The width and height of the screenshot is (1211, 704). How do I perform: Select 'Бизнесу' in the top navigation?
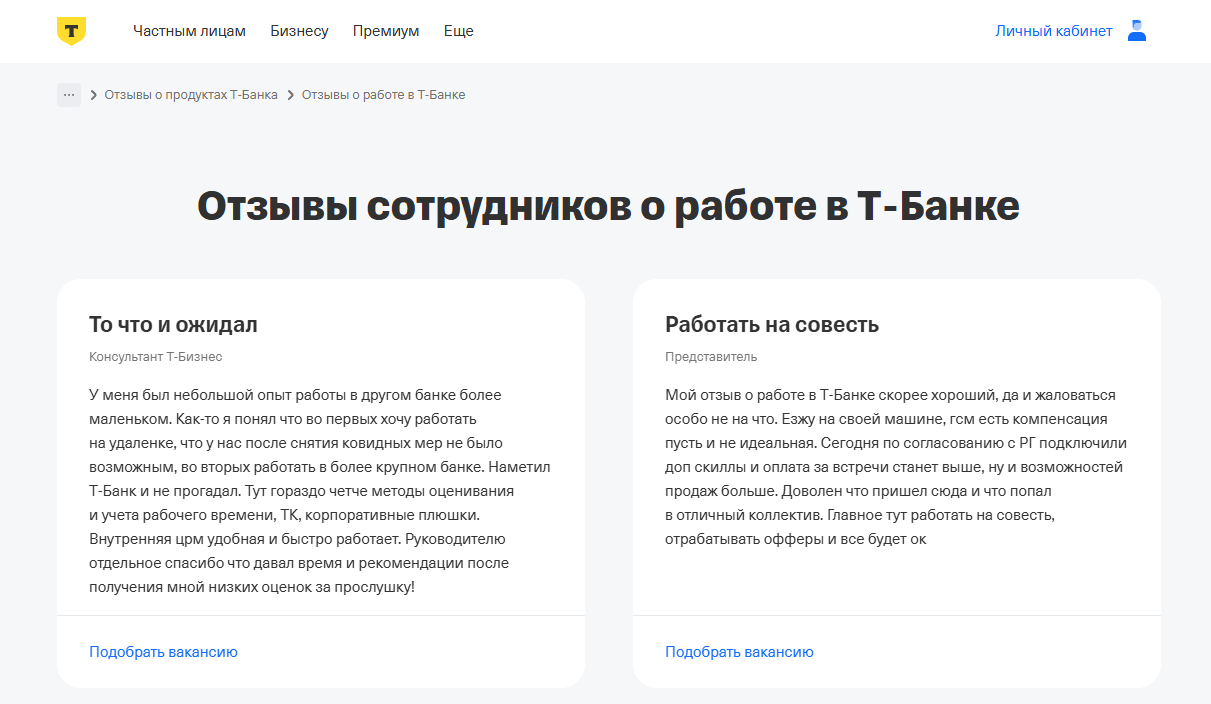(299, 31)
